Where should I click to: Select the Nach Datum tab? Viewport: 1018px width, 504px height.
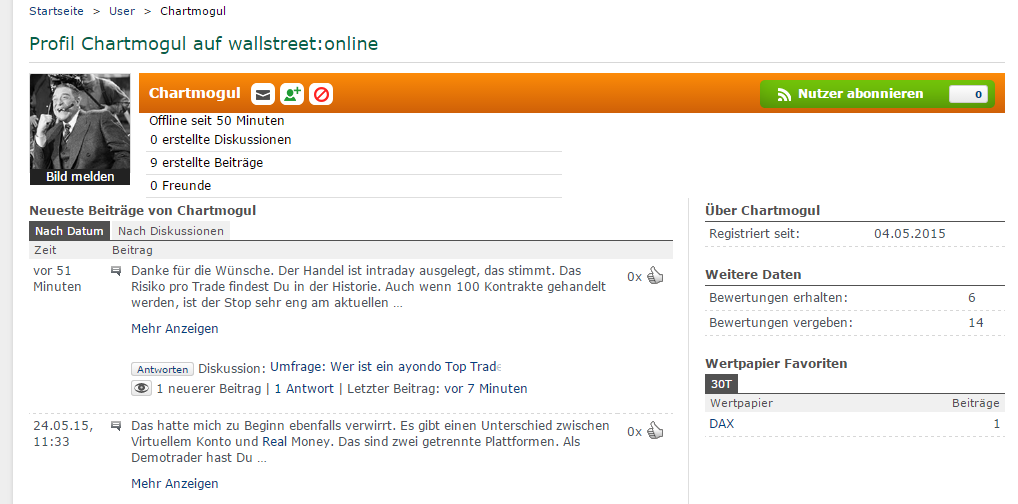pyautogui.click(x=70, y=231)
